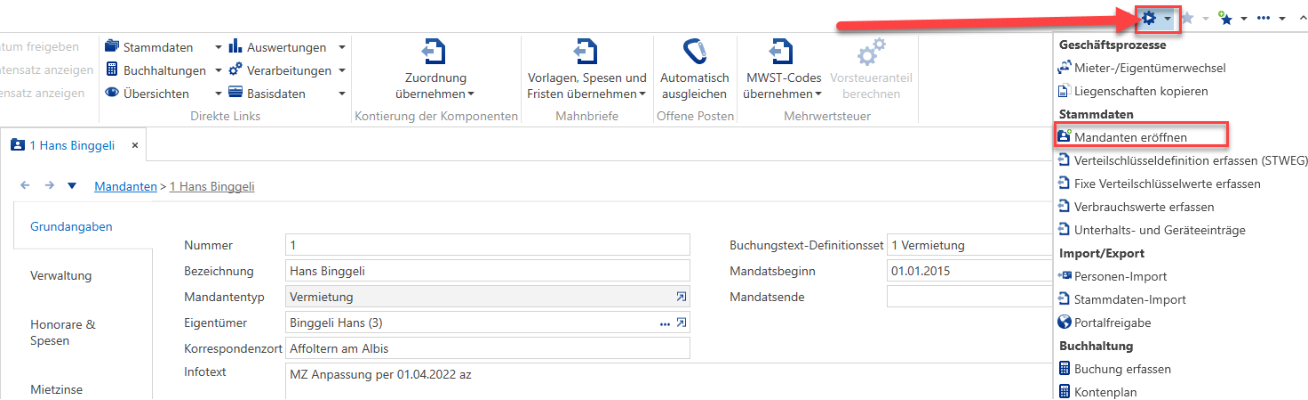
Task: Open the Buchhaltungen calculator dropdown
Action: click(x=164, y=70)
